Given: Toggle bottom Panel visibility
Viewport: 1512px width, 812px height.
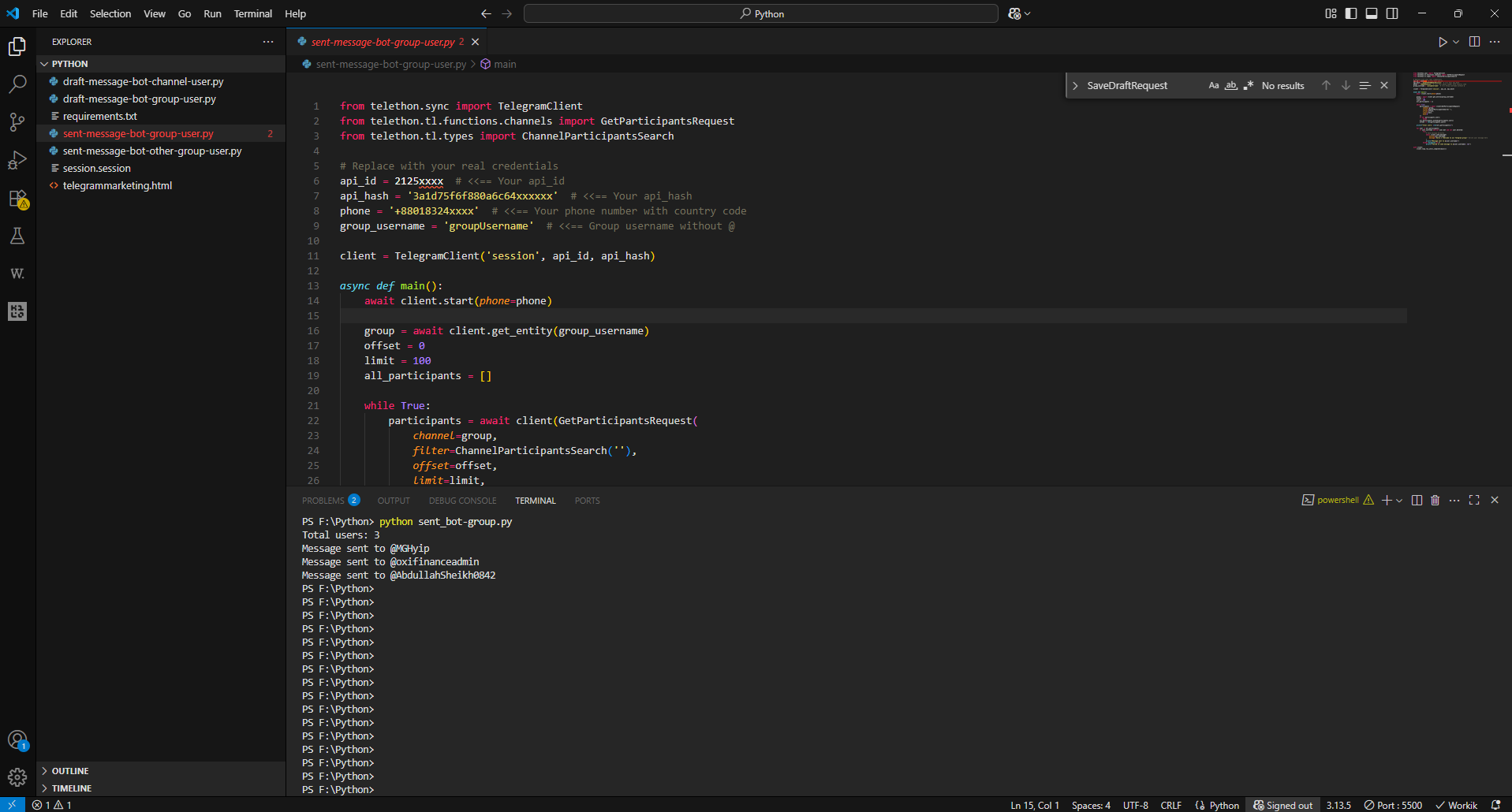Looking at the screenshot, I should [1372, 13].
